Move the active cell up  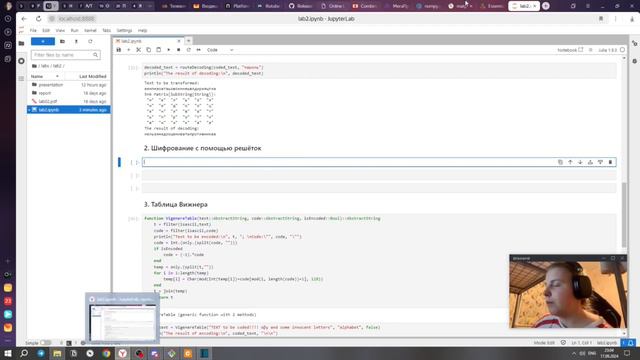coord(570,162)
